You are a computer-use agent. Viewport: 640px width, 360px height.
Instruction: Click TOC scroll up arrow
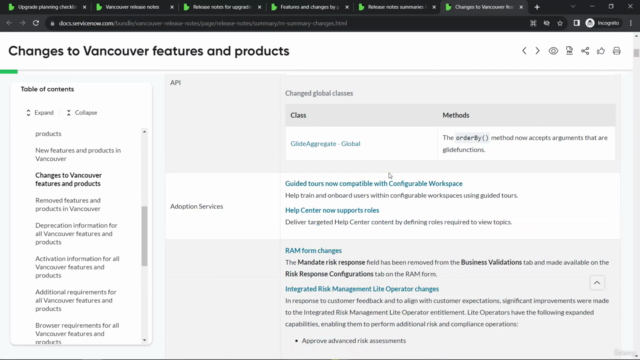click(144, 132)
